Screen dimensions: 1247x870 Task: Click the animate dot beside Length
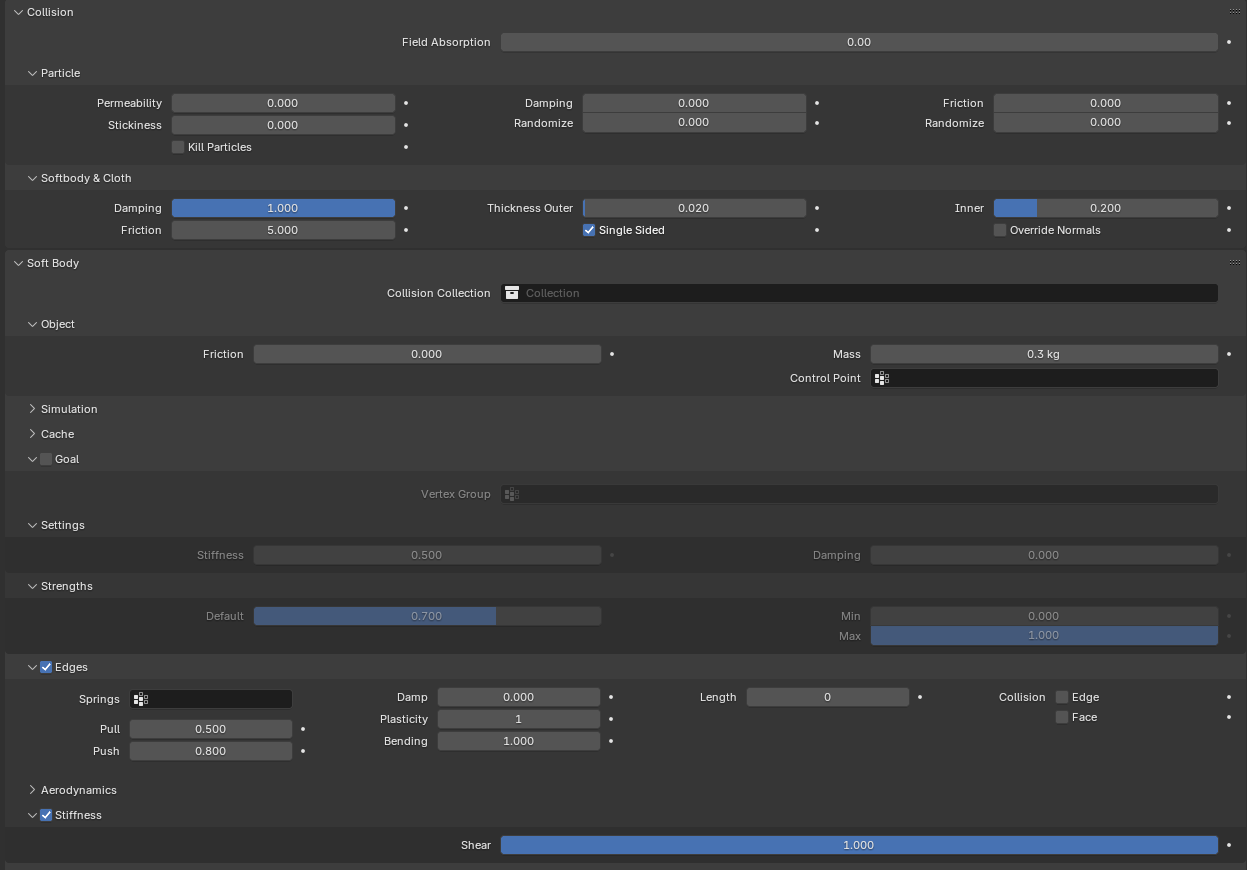[x=920, y=697]
